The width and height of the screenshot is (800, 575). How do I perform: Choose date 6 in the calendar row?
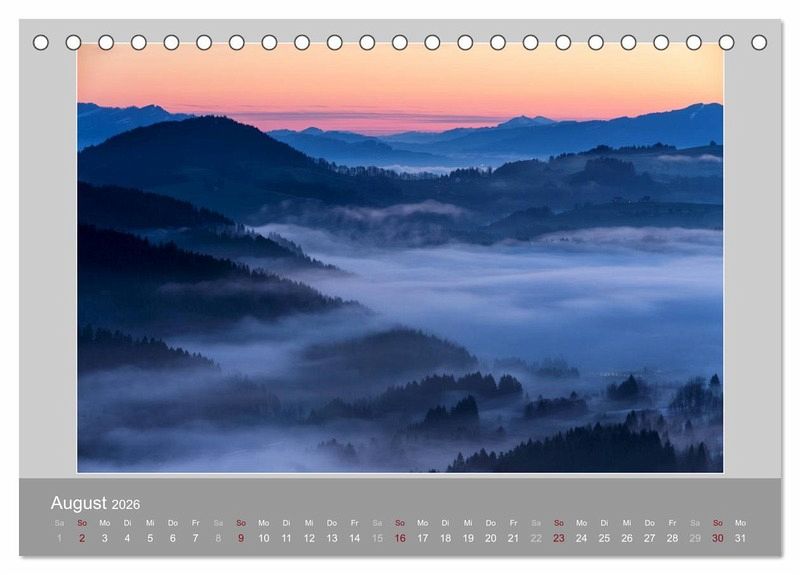point(173,538)
